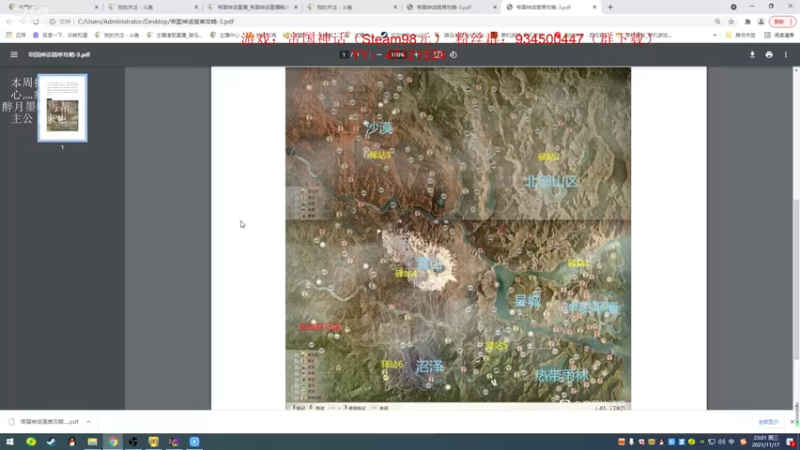Image resolution: width=800 pixels, height=450 pixels.
Task: Open the Chrome profile avatar
Action: [x=761, y=21]
